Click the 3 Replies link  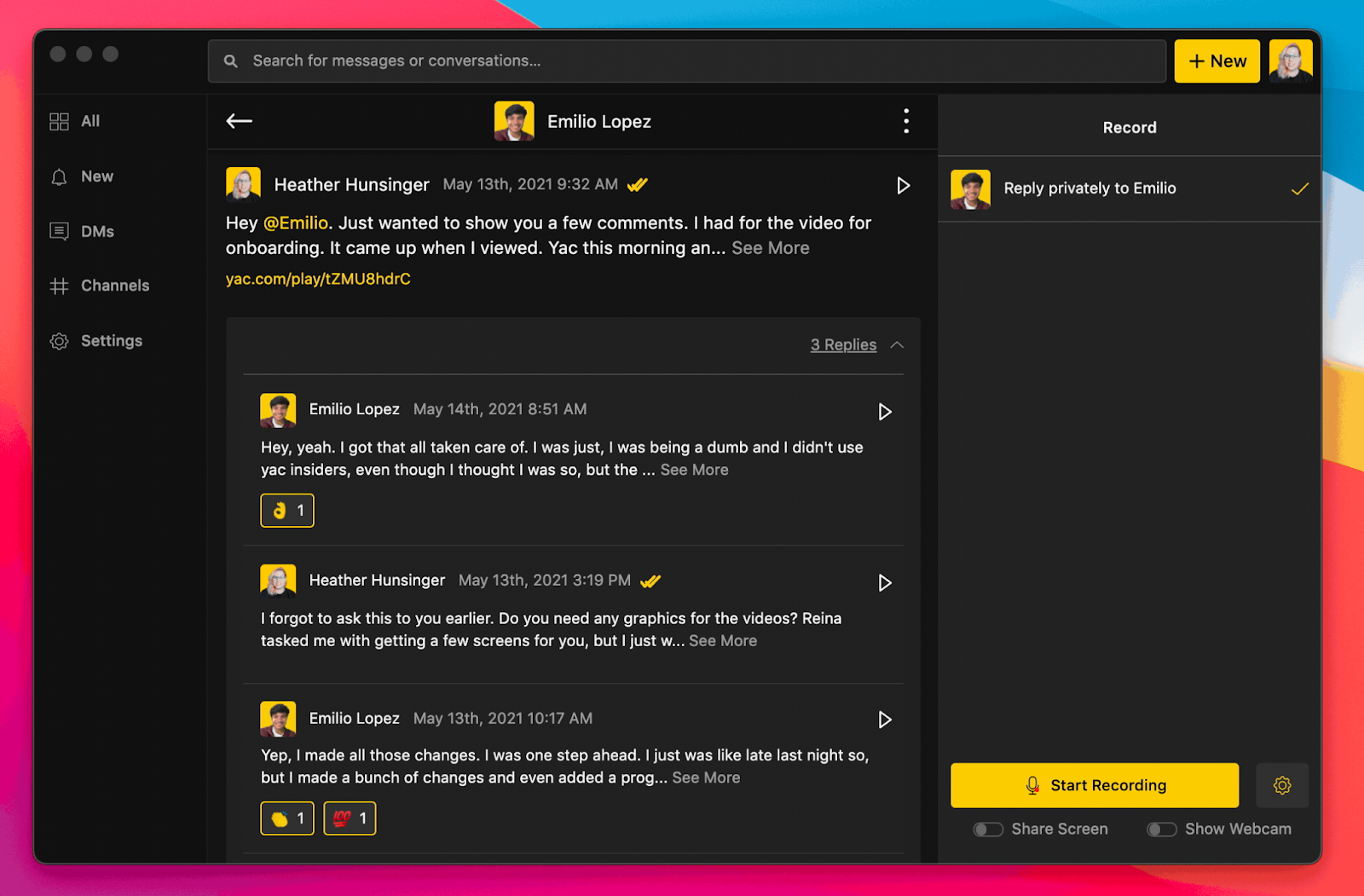tap(843, 344)
